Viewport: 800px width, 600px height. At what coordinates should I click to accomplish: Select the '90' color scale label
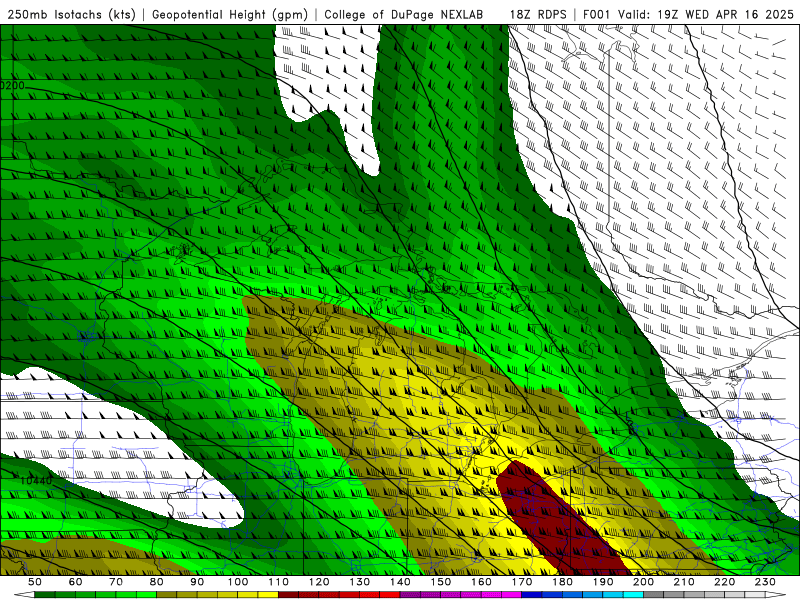coord(197,582)
